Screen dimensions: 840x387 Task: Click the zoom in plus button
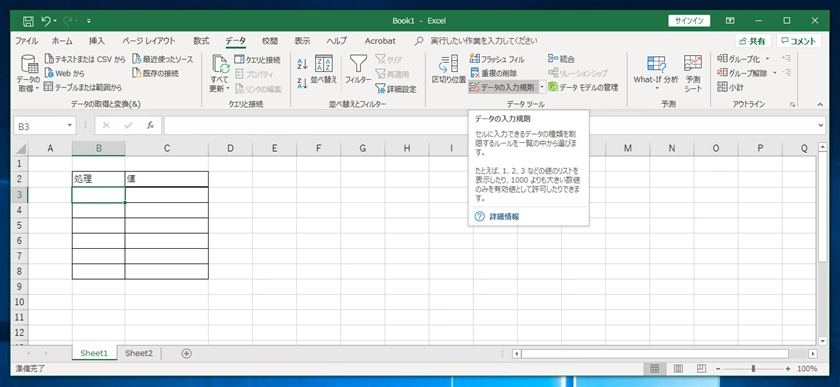(x=788, y=369)
